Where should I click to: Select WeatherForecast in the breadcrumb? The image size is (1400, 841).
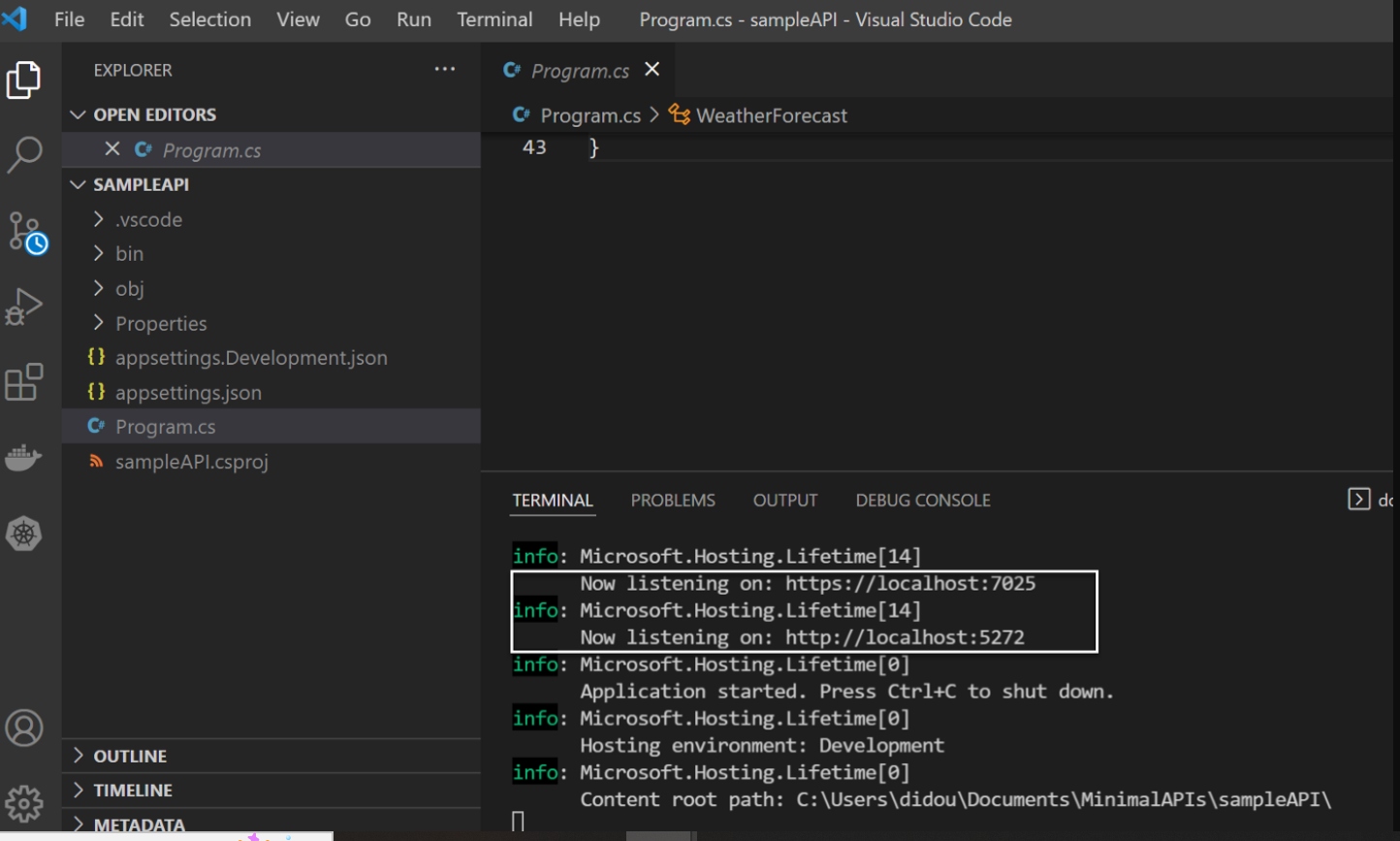pyautogui.click(x=771, y=115)
